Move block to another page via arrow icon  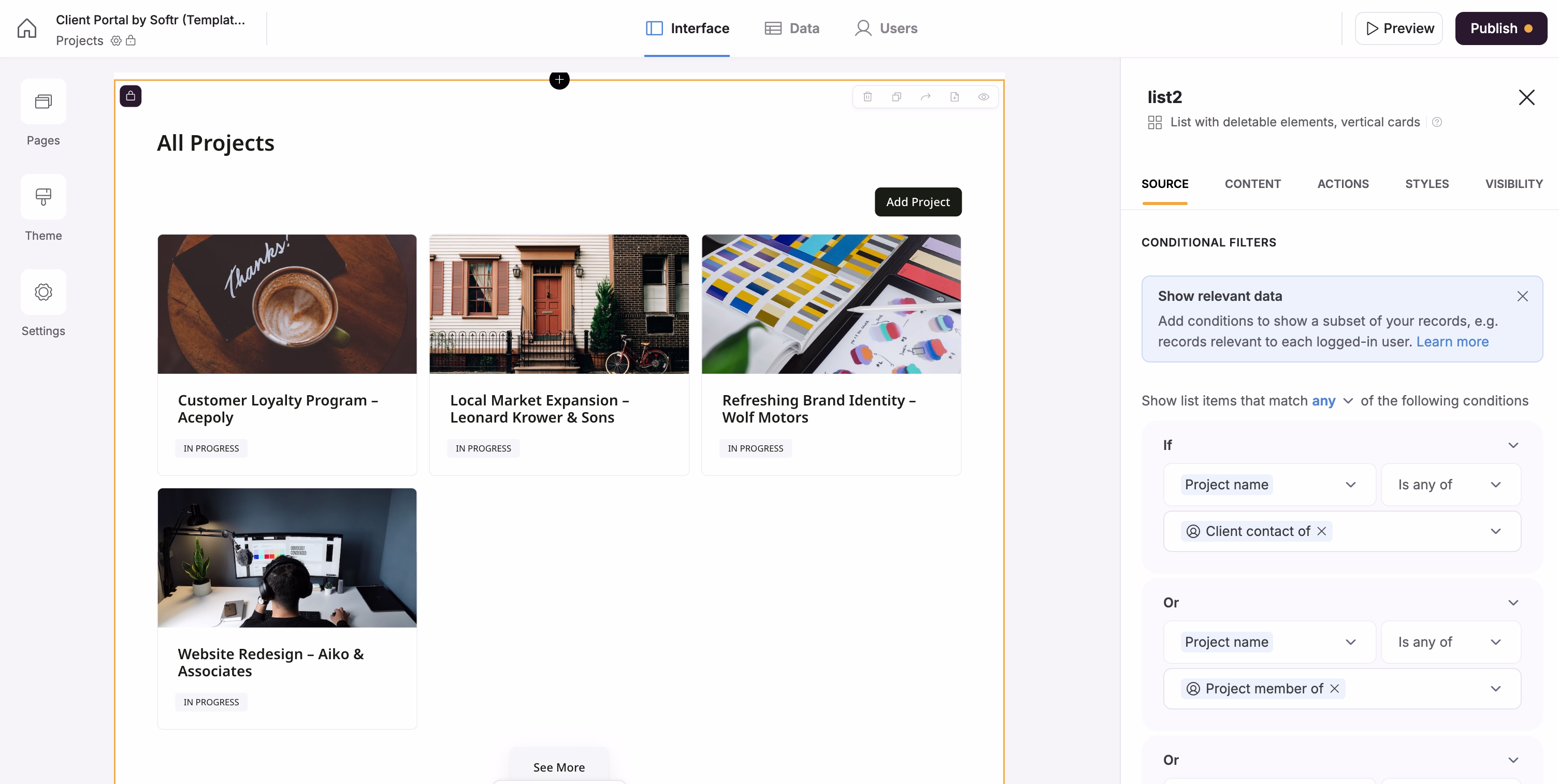(926, 97)
